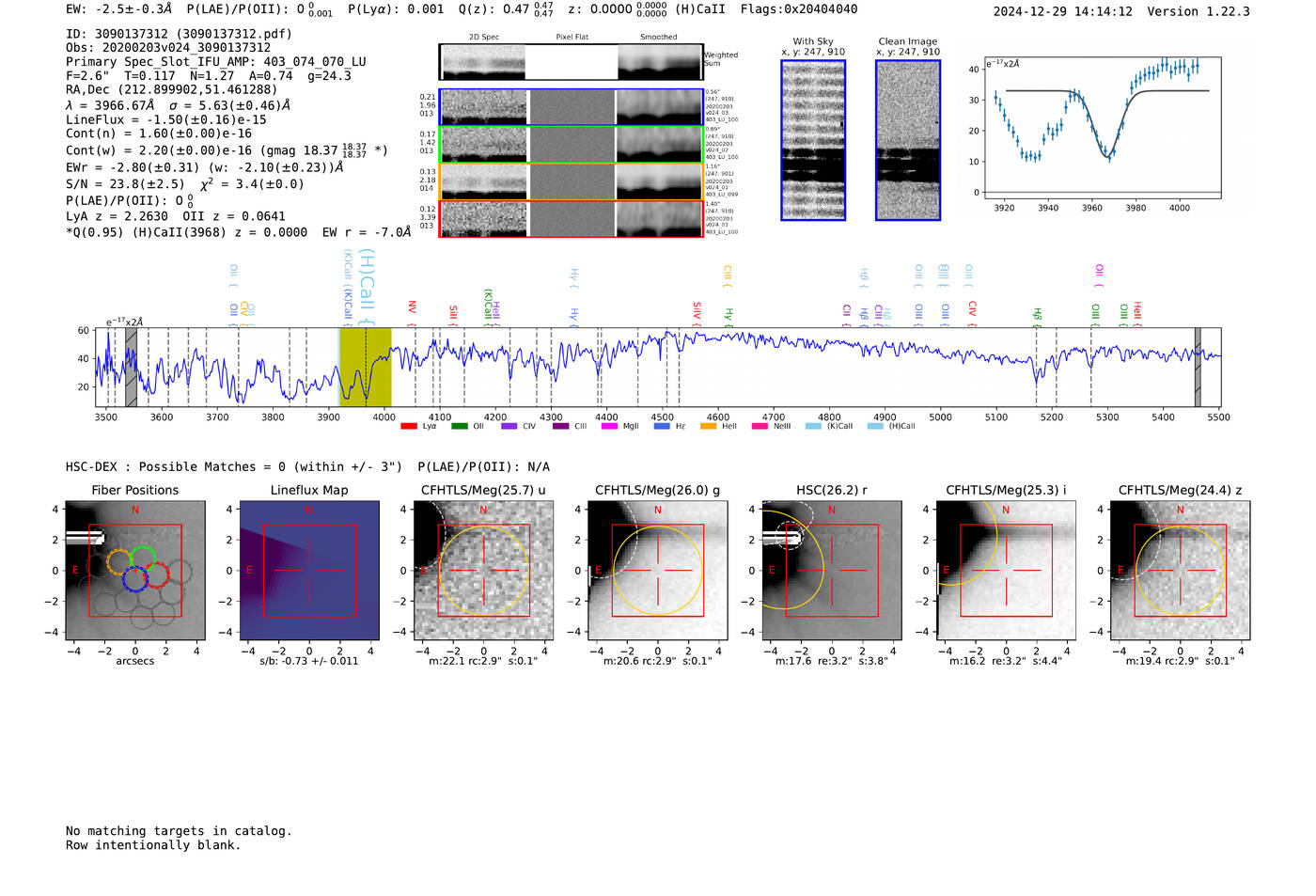
Task: Open the CFHTLS/Meg(24.4) z image
Action: (1180, 571)
